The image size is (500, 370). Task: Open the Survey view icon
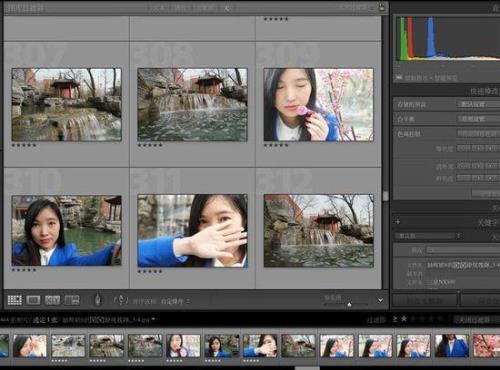pyautogui.click(x=72, y=300)
